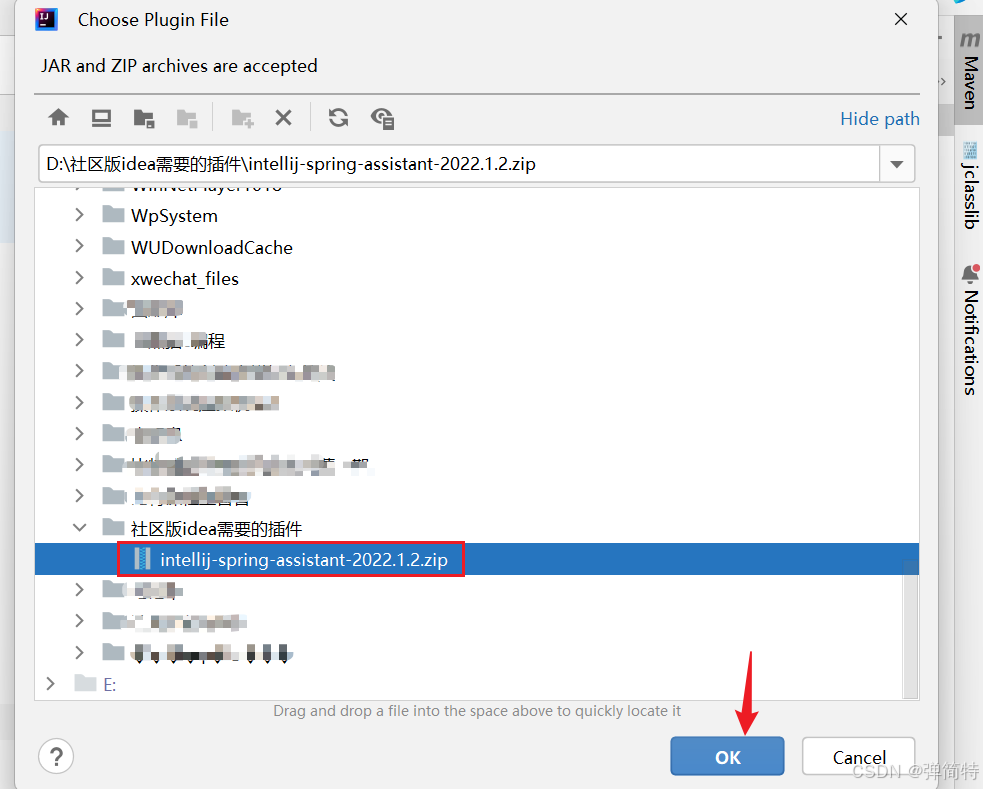Click the file tree vertical scrollbar
983x789 pixels.
tap(910, 630)
